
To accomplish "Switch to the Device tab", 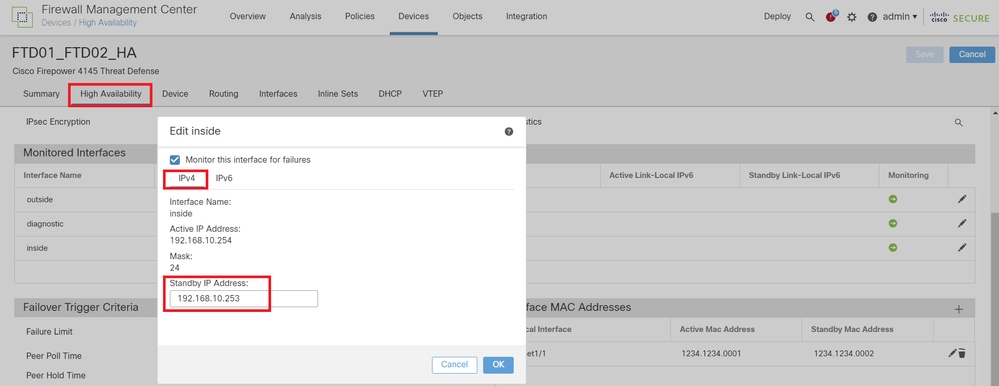I will pyautogui.click(x=175, y=94).
